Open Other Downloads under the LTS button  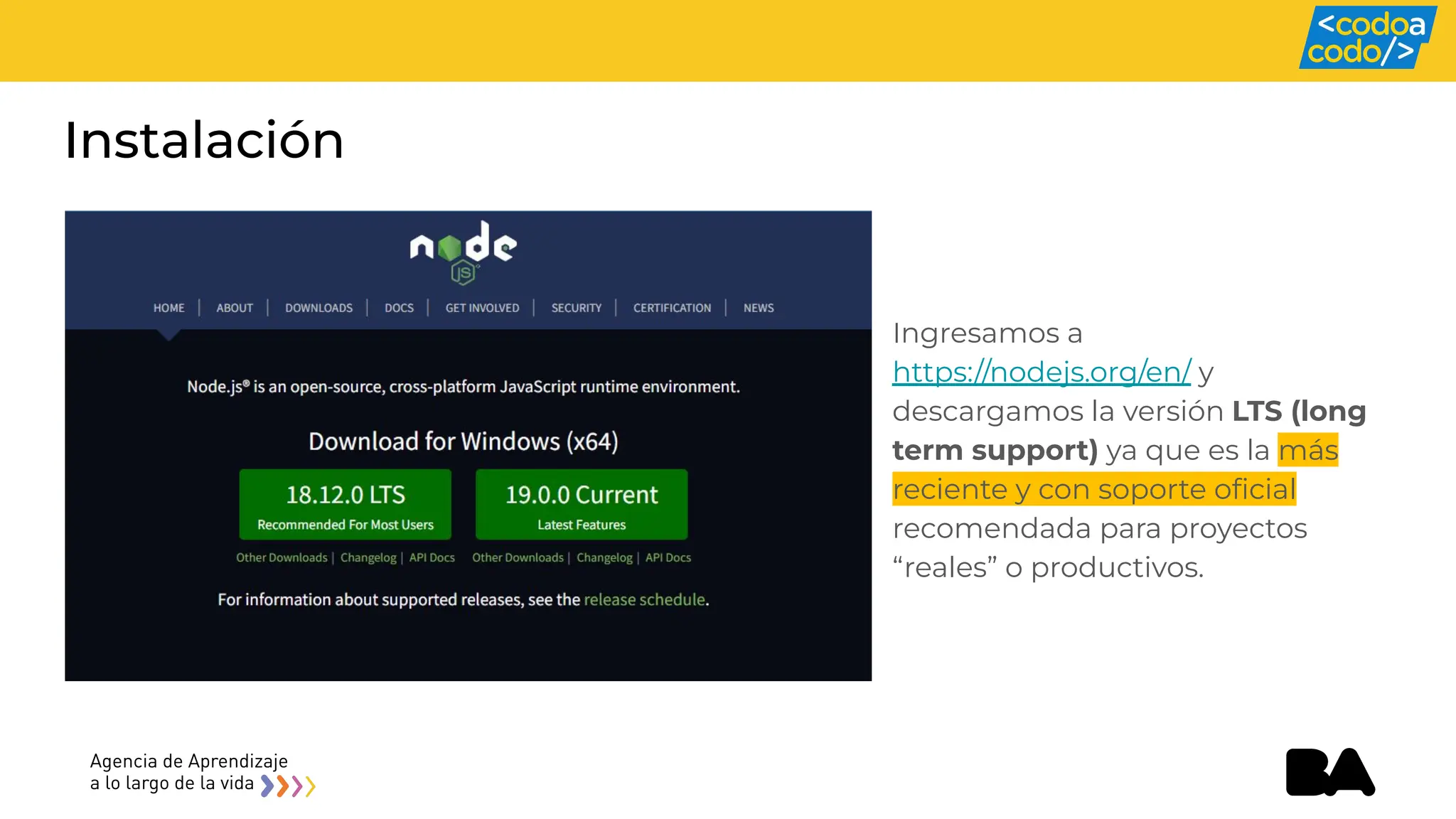(x=282, y=557)
